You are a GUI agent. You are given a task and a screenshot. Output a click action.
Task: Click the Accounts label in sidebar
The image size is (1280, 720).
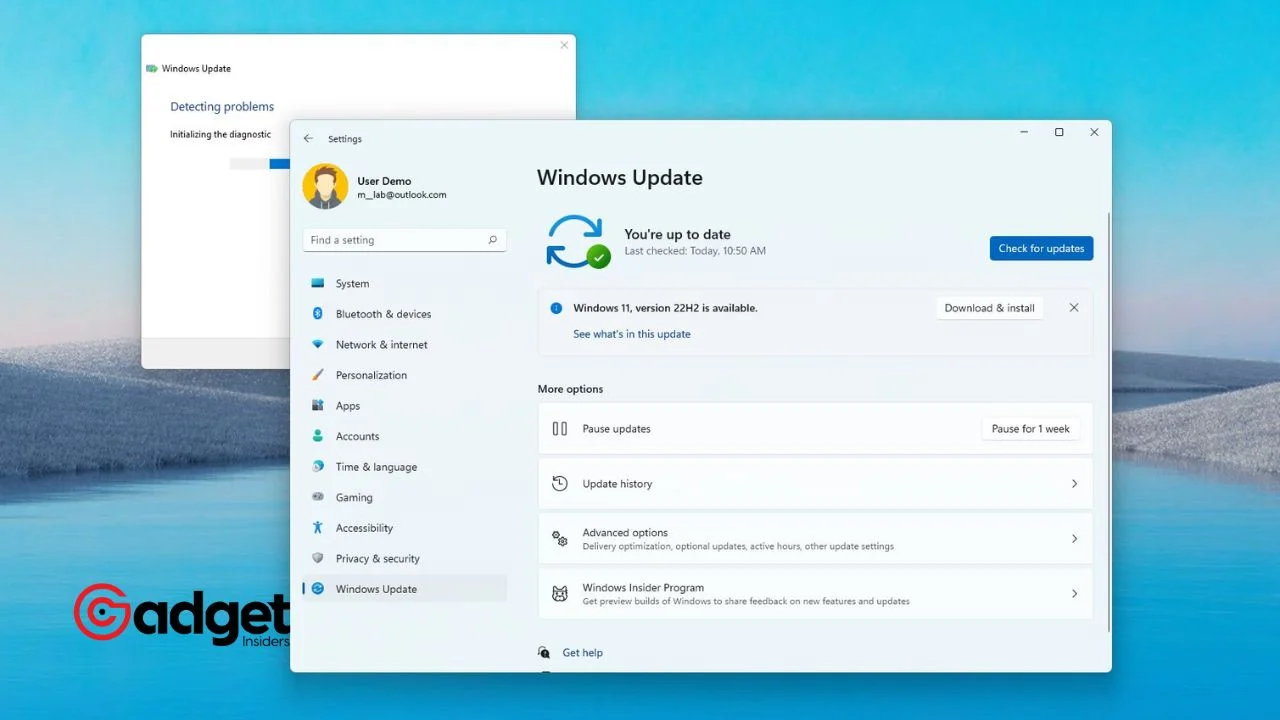click(358, 437)
